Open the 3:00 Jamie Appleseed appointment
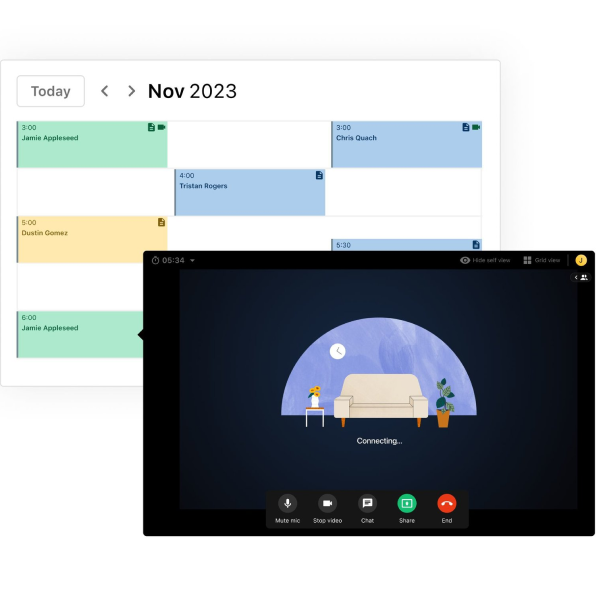The width and height of the screenshot is (596, 596). click(92, 144)
